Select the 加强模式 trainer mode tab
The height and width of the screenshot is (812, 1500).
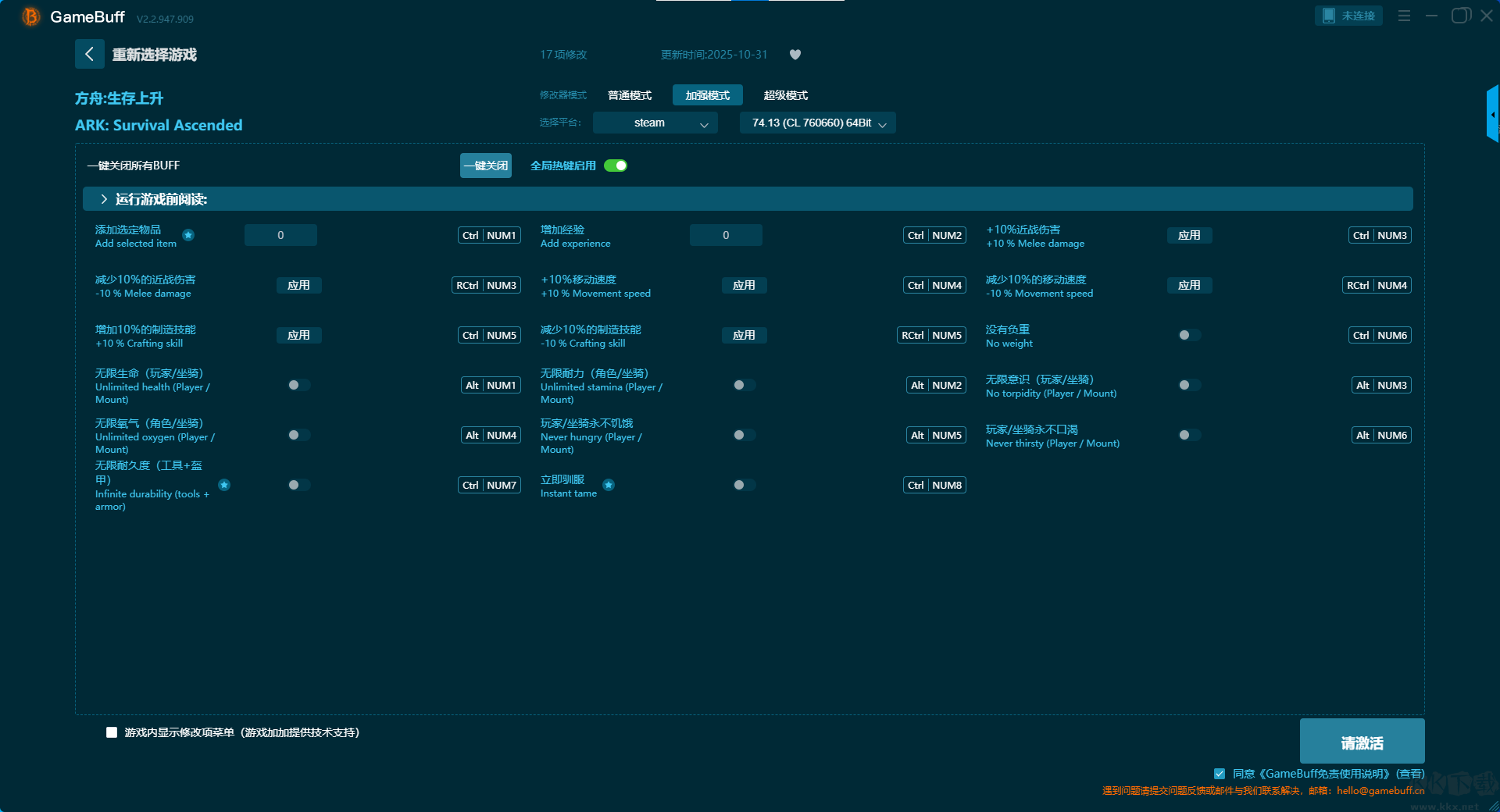[708, 95]
